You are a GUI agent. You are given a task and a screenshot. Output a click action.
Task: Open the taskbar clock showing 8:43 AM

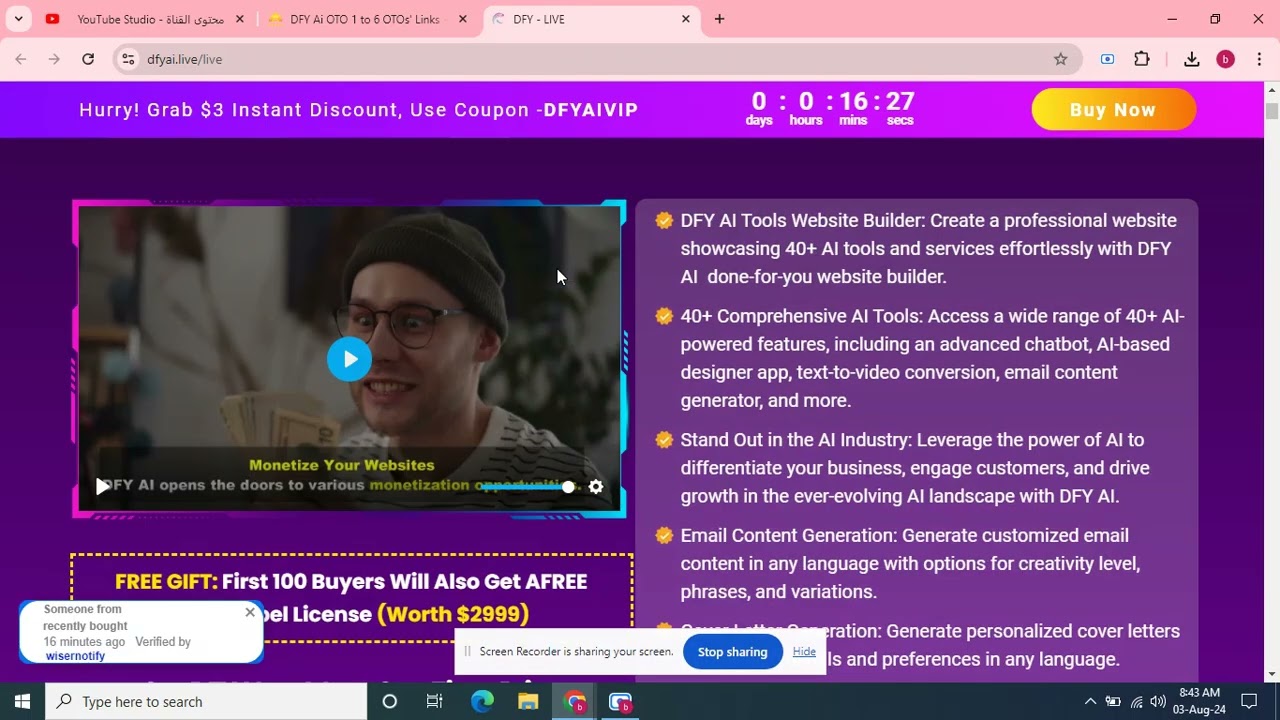[1199, 701]
